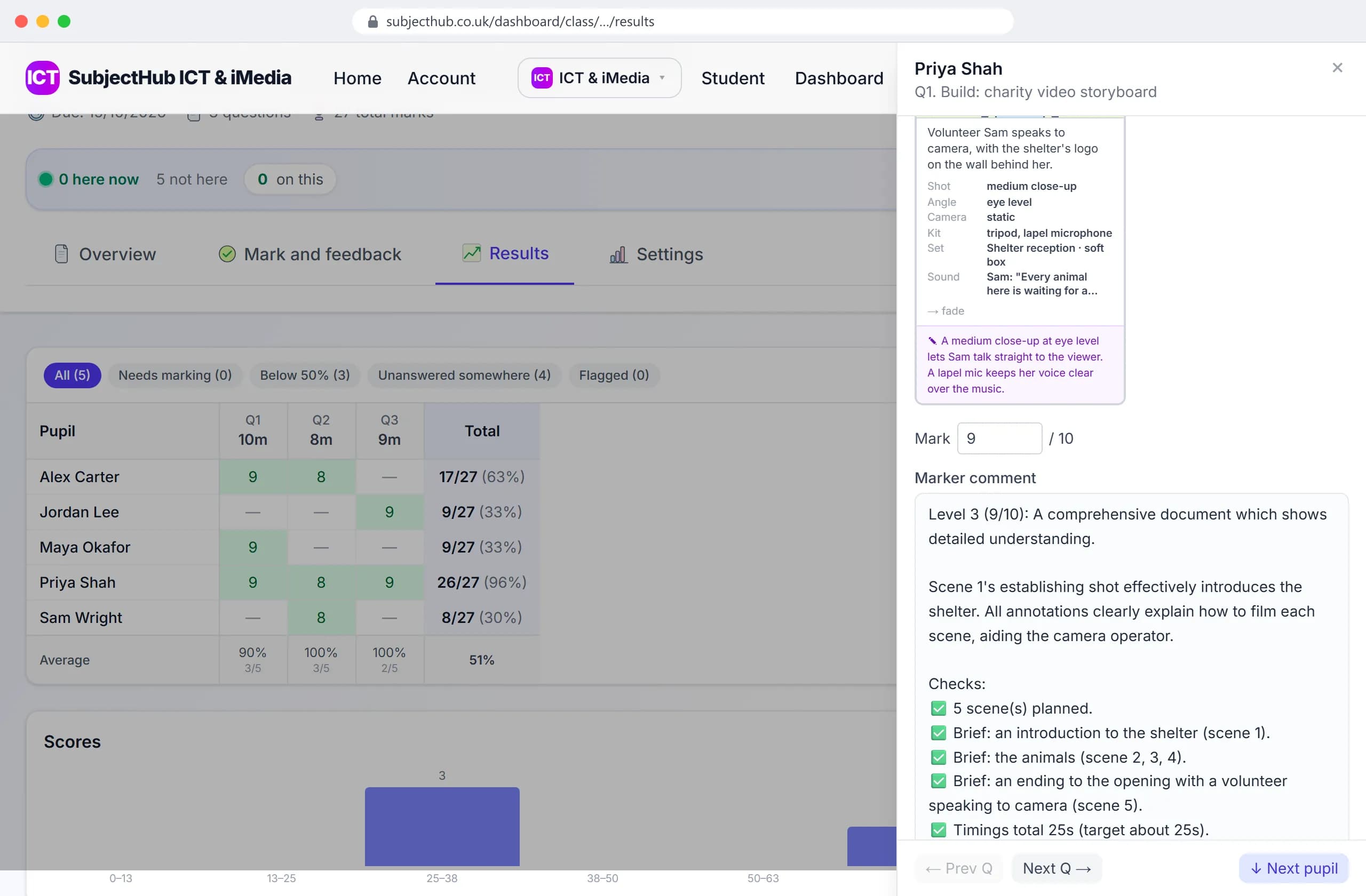Click the SubjectHub ICT logo icon
The width and height of the screenshot is (1366, 896).
pos(42,77)
